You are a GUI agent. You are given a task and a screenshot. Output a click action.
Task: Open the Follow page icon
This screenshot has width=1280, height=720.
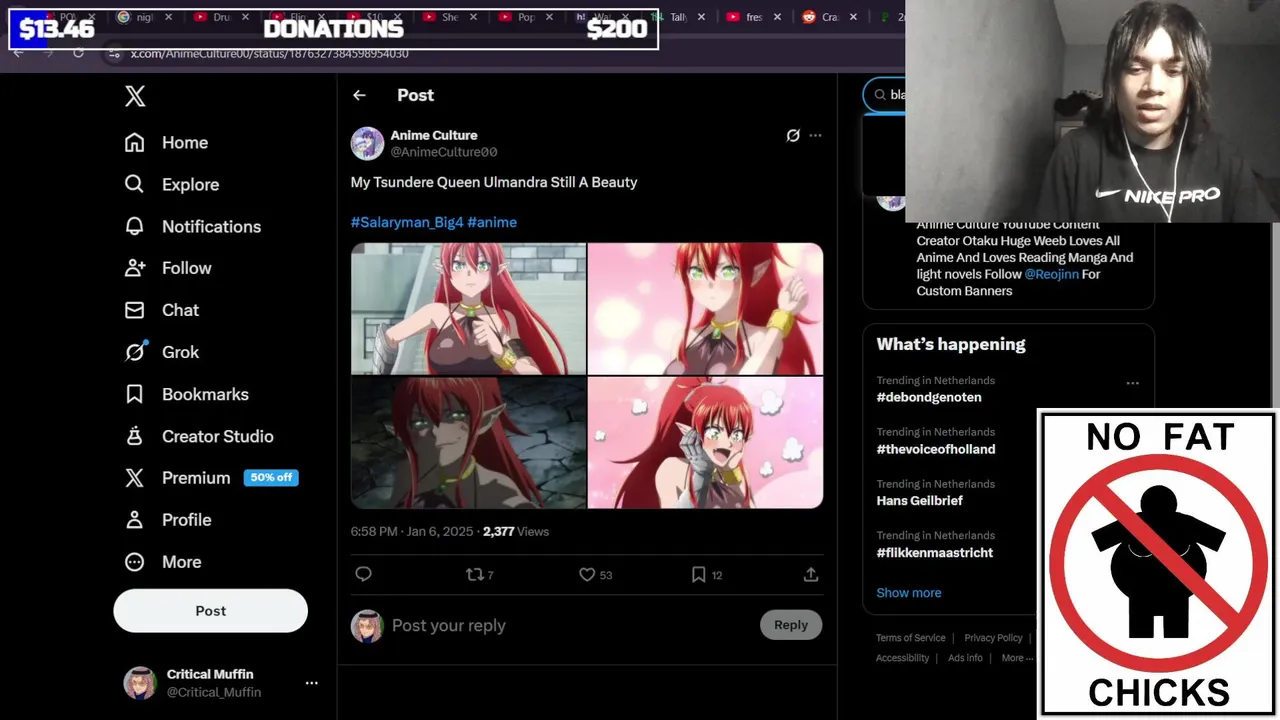coord(135,268)
